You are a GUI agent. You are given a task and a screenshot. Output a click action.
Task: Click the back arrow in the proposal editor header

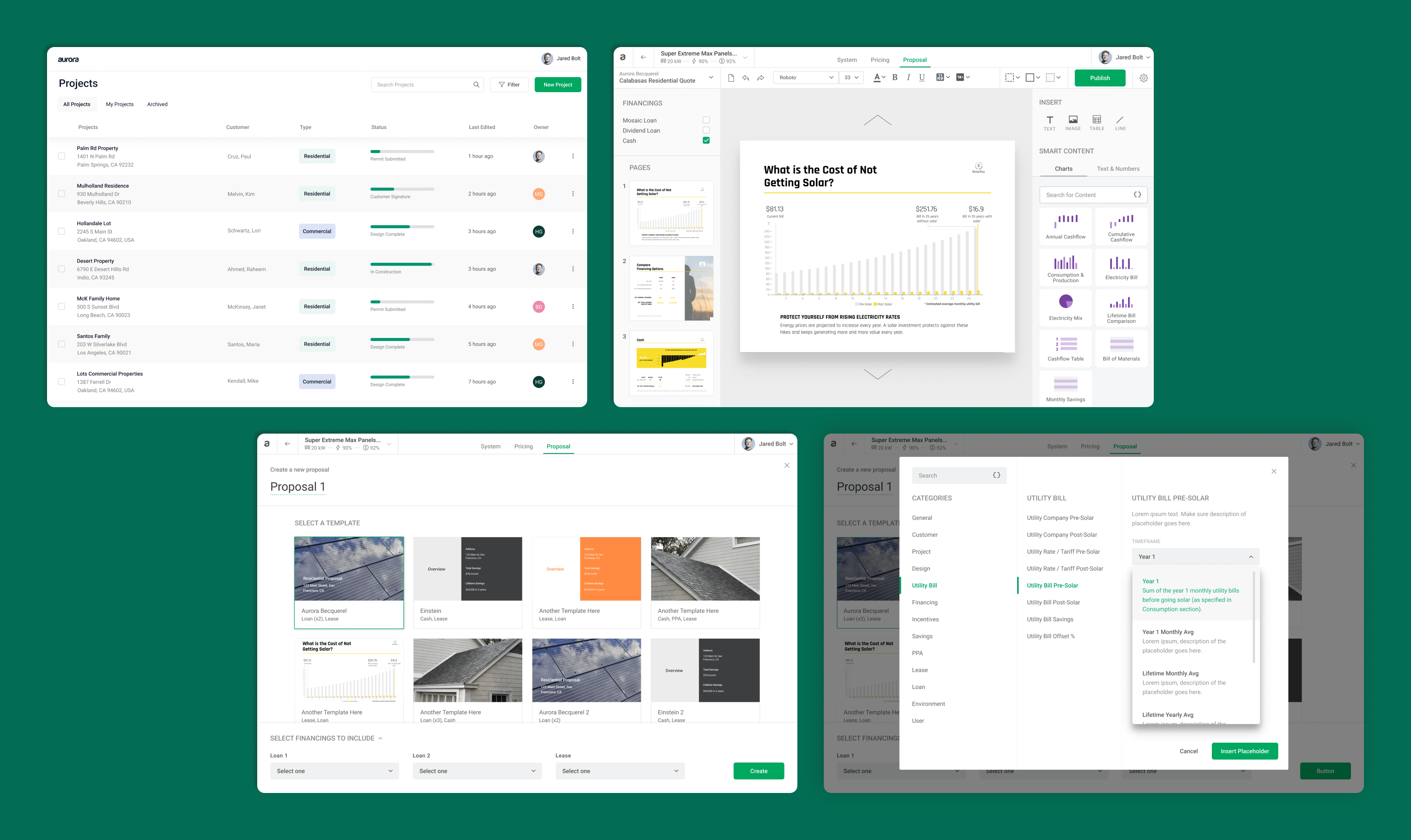[x=643, y=57]
